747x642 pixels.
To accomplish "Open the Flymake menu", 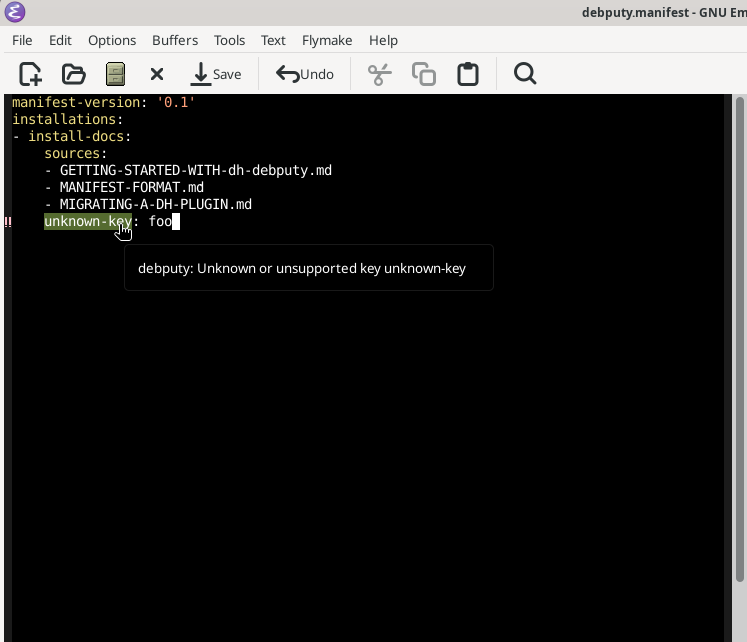I will [x=327, y=40].
